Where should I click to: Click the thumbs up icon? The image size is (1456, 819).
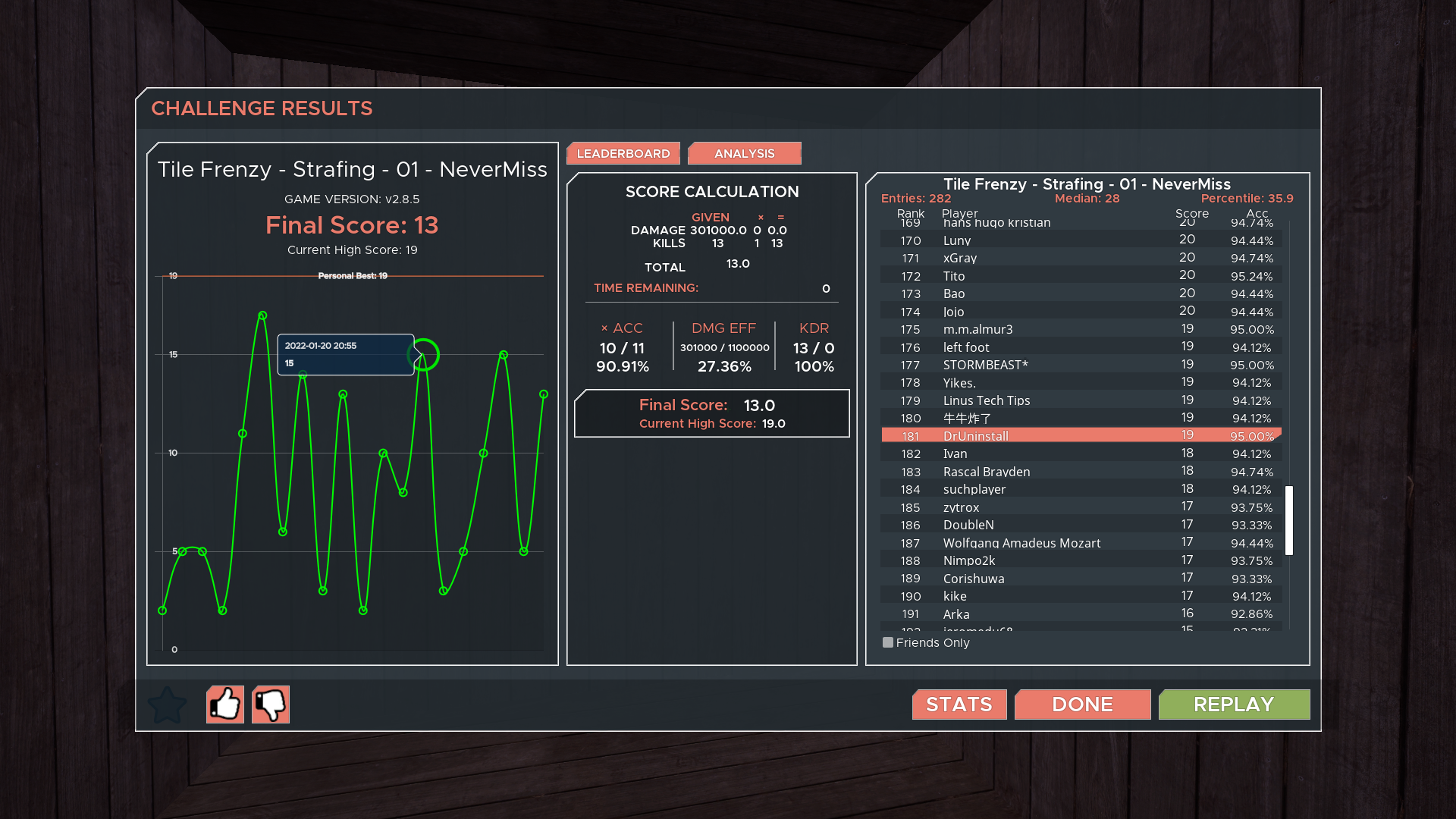click(225, 705)
